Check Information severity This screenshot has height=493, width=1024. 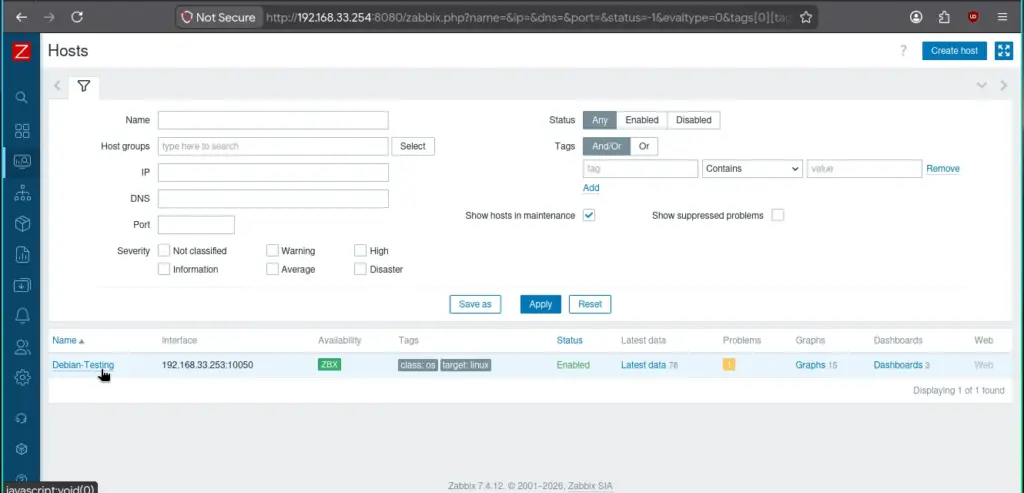click(x=164, y=269)
